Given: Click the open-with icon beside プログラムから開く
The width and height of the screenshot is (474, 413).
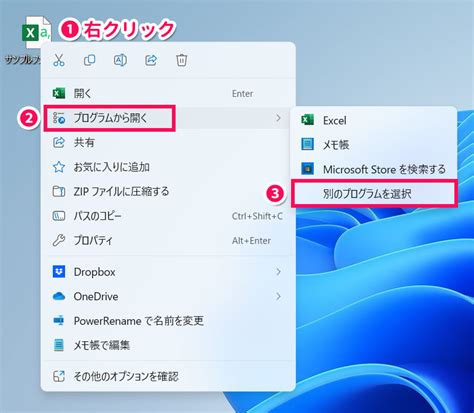Looking at the screenshot, I should (59, 118).
